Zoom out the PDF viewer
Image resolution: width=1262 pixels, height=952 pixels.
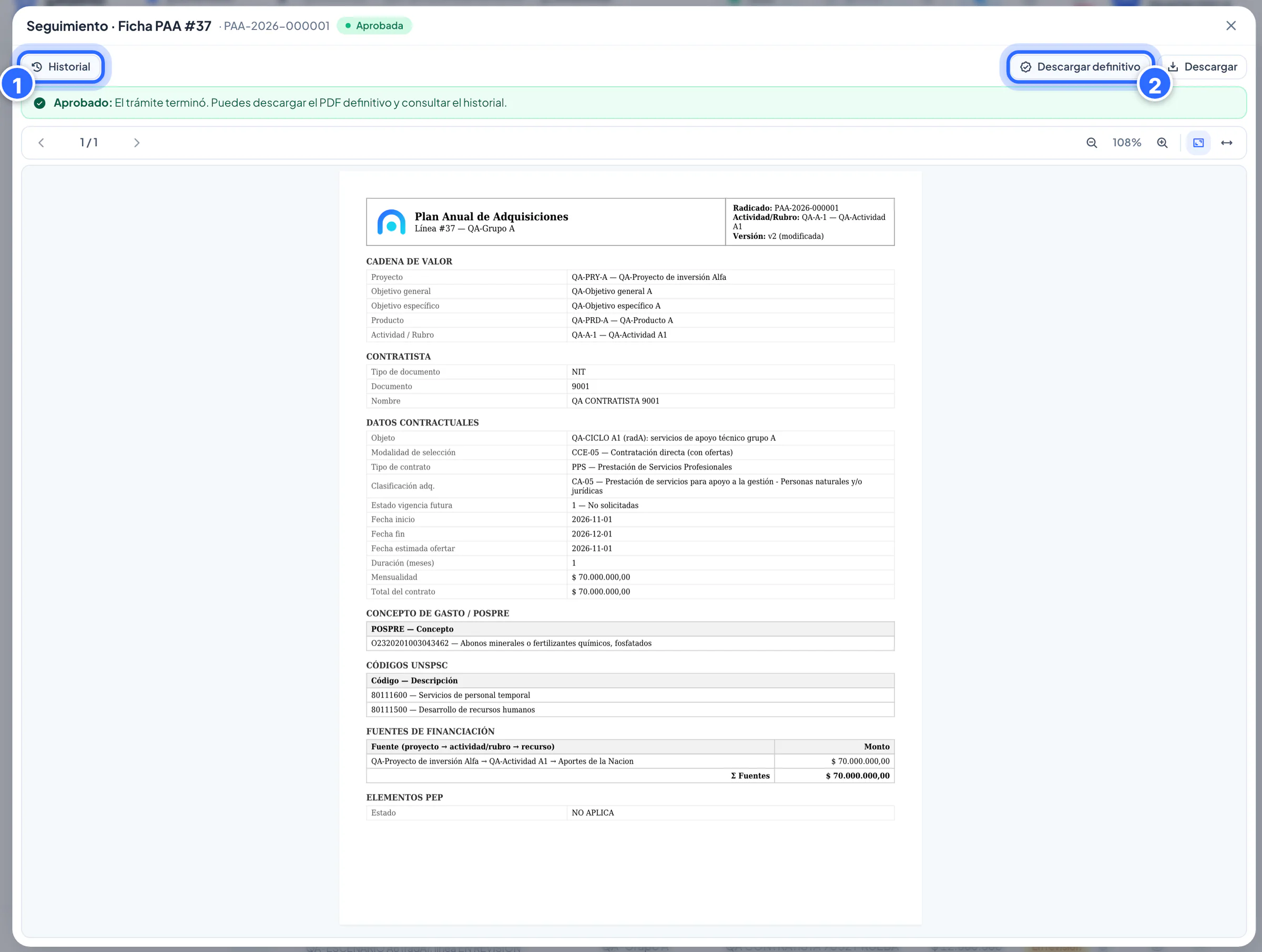1092,143
